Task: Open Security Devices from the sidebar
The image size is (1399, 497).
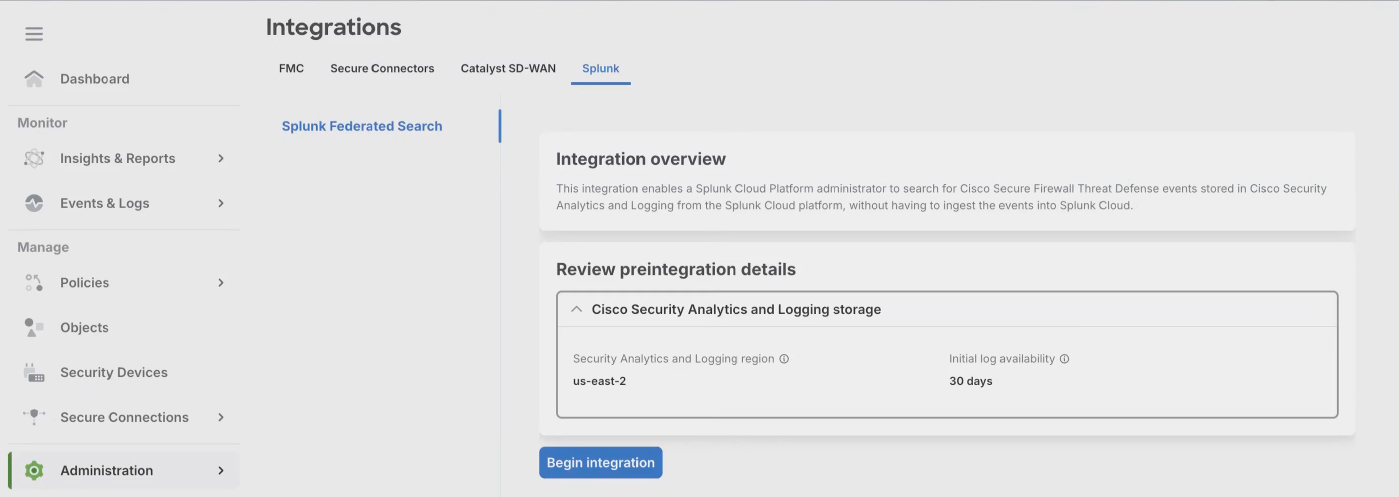Action: coord(114,372)
